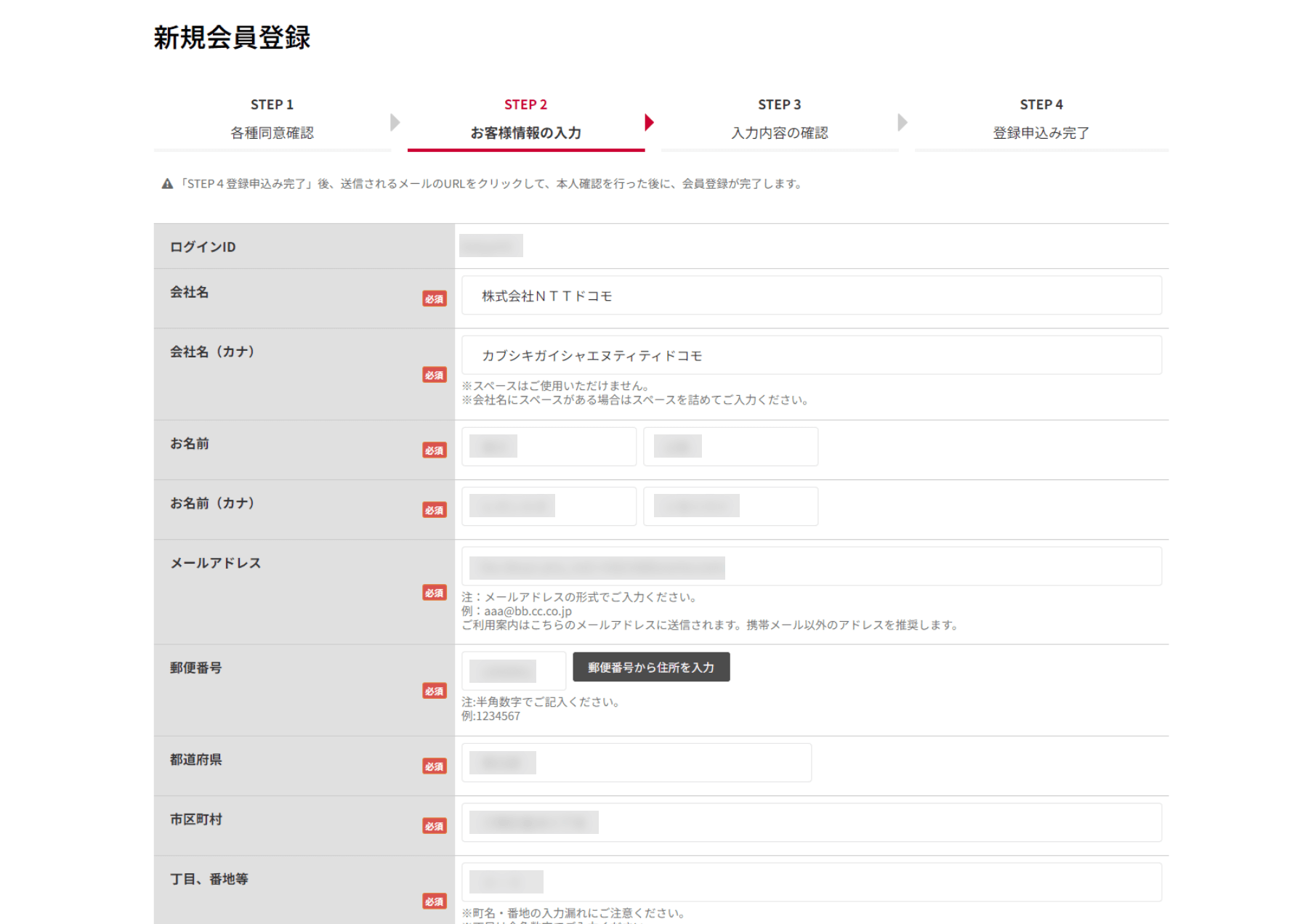This screenshot has height=924, width=1308.
Task: Focus the first お名前 field
Action: [x=549, y=446]
